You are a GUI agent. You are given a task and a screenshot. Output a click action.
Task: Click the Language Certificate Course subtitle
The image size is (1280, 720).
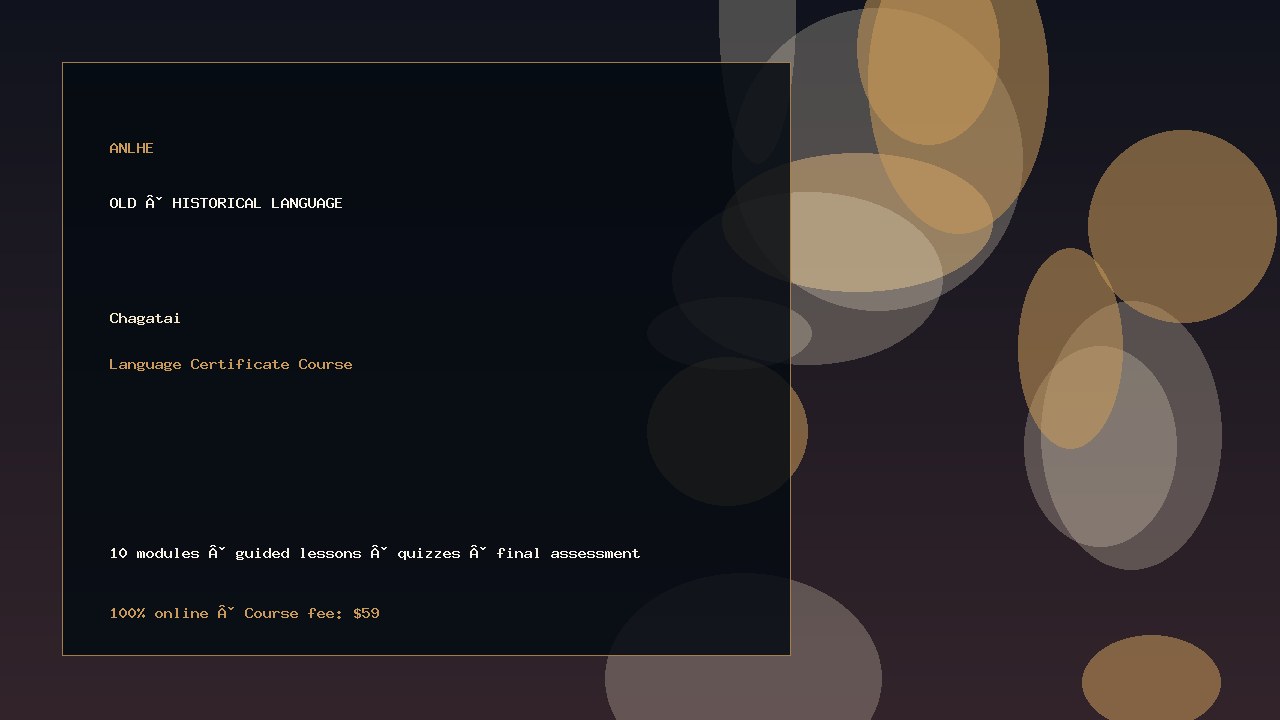click(x=231, y=364)
